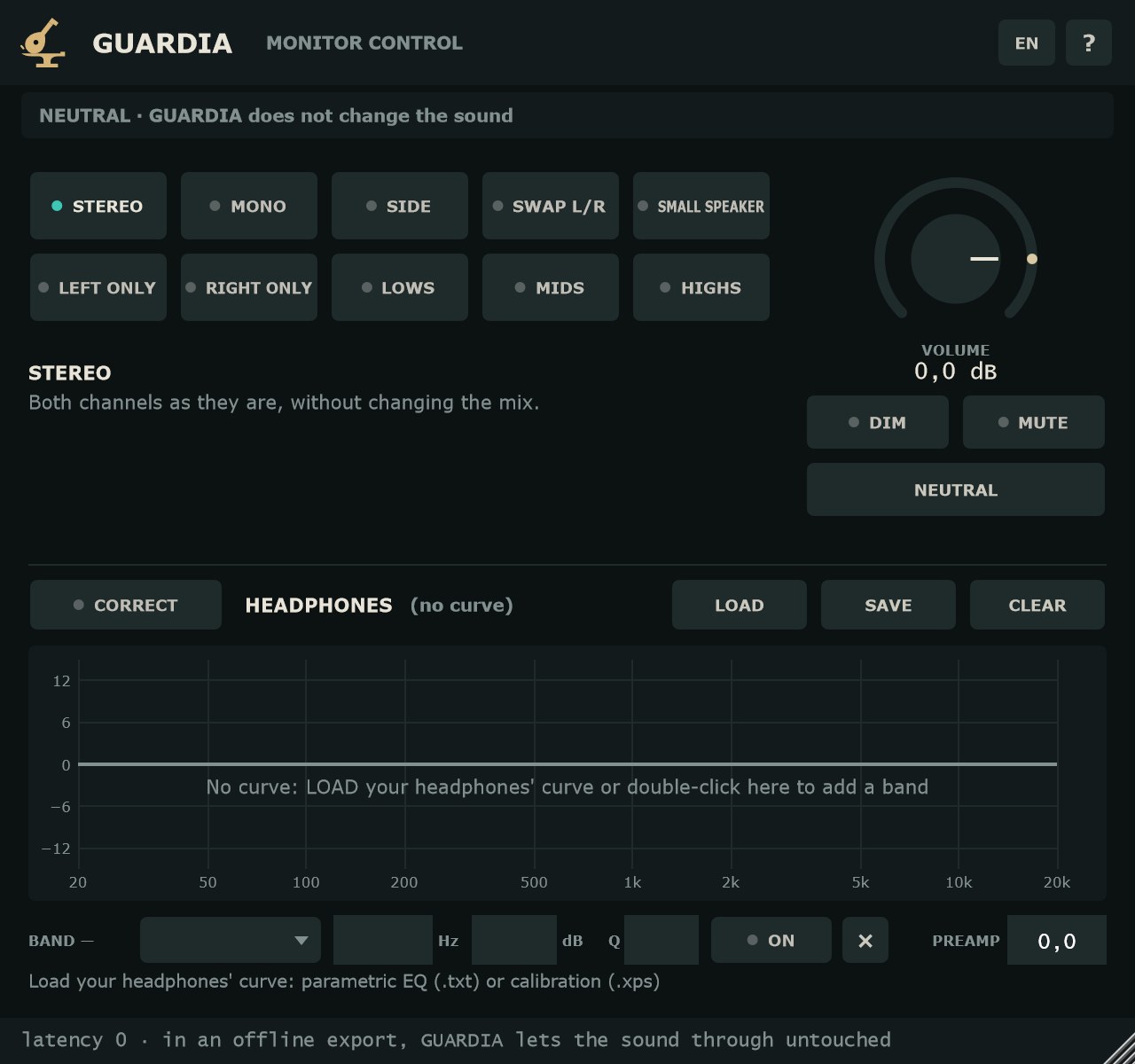Click the '(no curve)' status text
Screen dimensions: 1135x1064
click(462, 605)
